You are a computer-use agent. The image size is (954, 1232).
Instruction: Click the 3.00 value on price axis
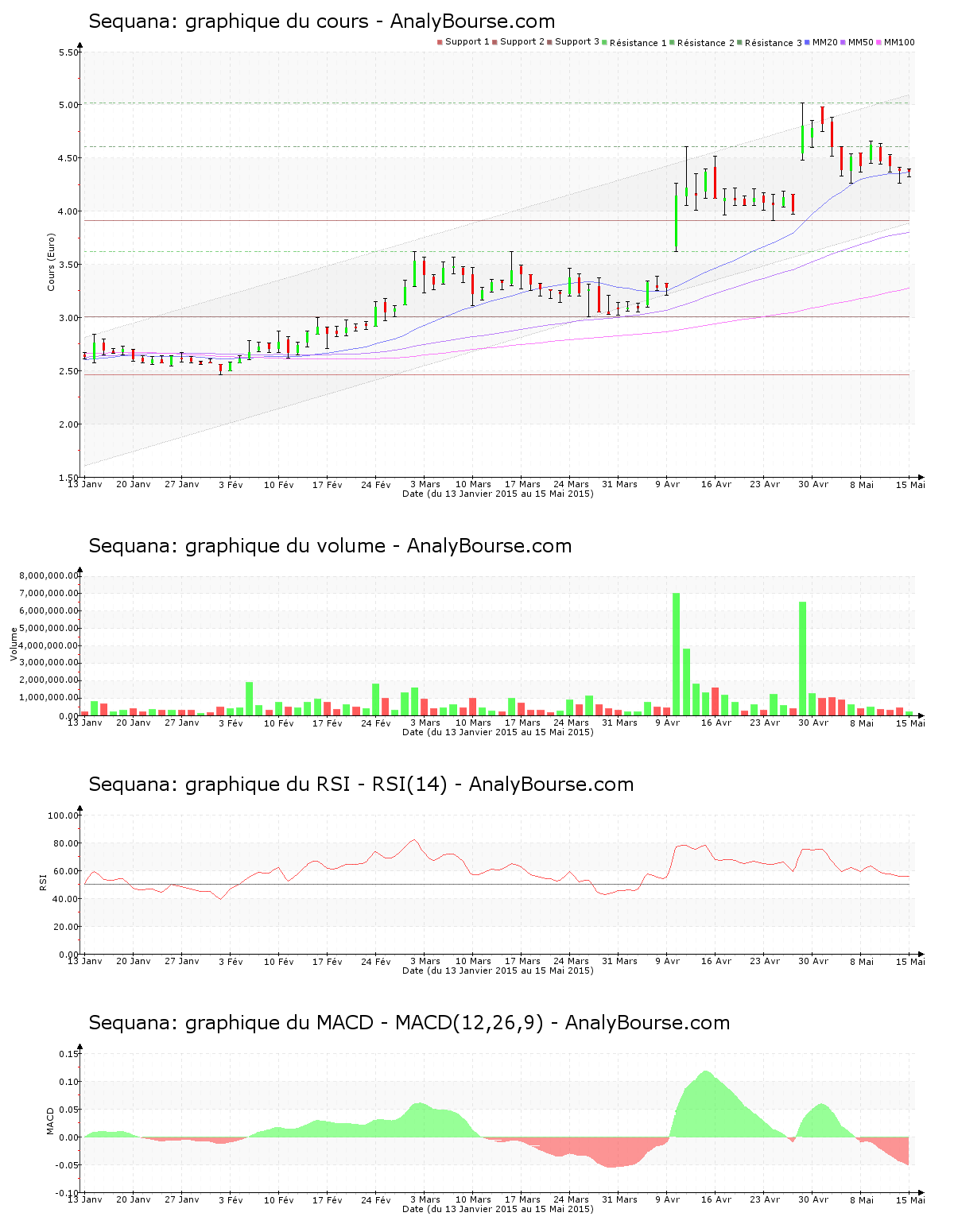point(68,318)
